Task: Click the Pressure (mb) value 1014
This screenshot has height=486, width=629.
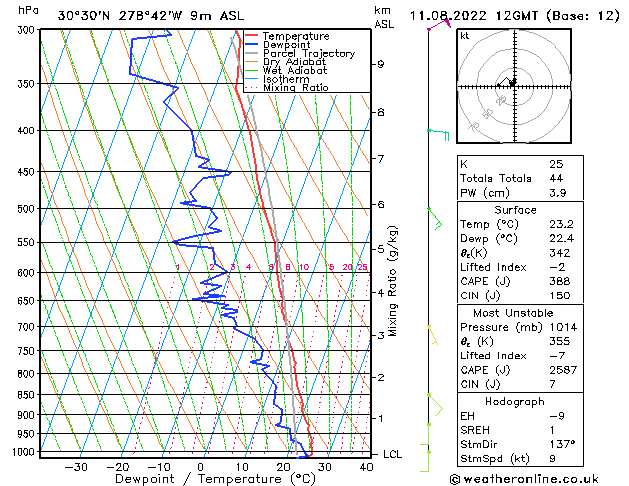Action: (563, 327)
